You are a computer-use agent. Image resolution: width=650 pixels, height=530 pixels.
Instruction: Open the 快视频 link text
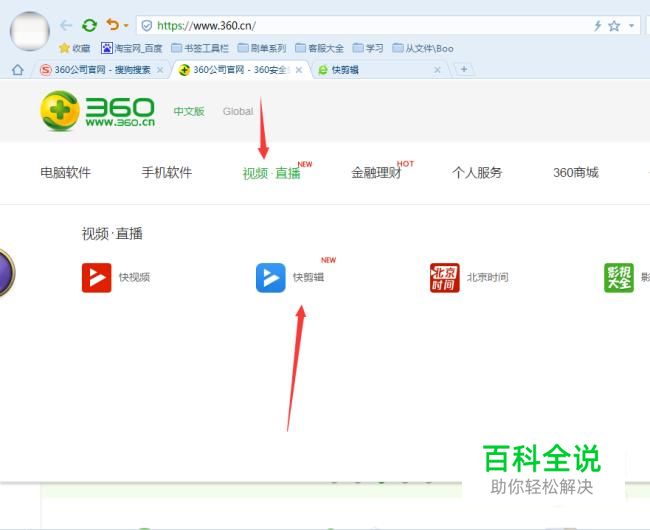click(x=134, y=277)
